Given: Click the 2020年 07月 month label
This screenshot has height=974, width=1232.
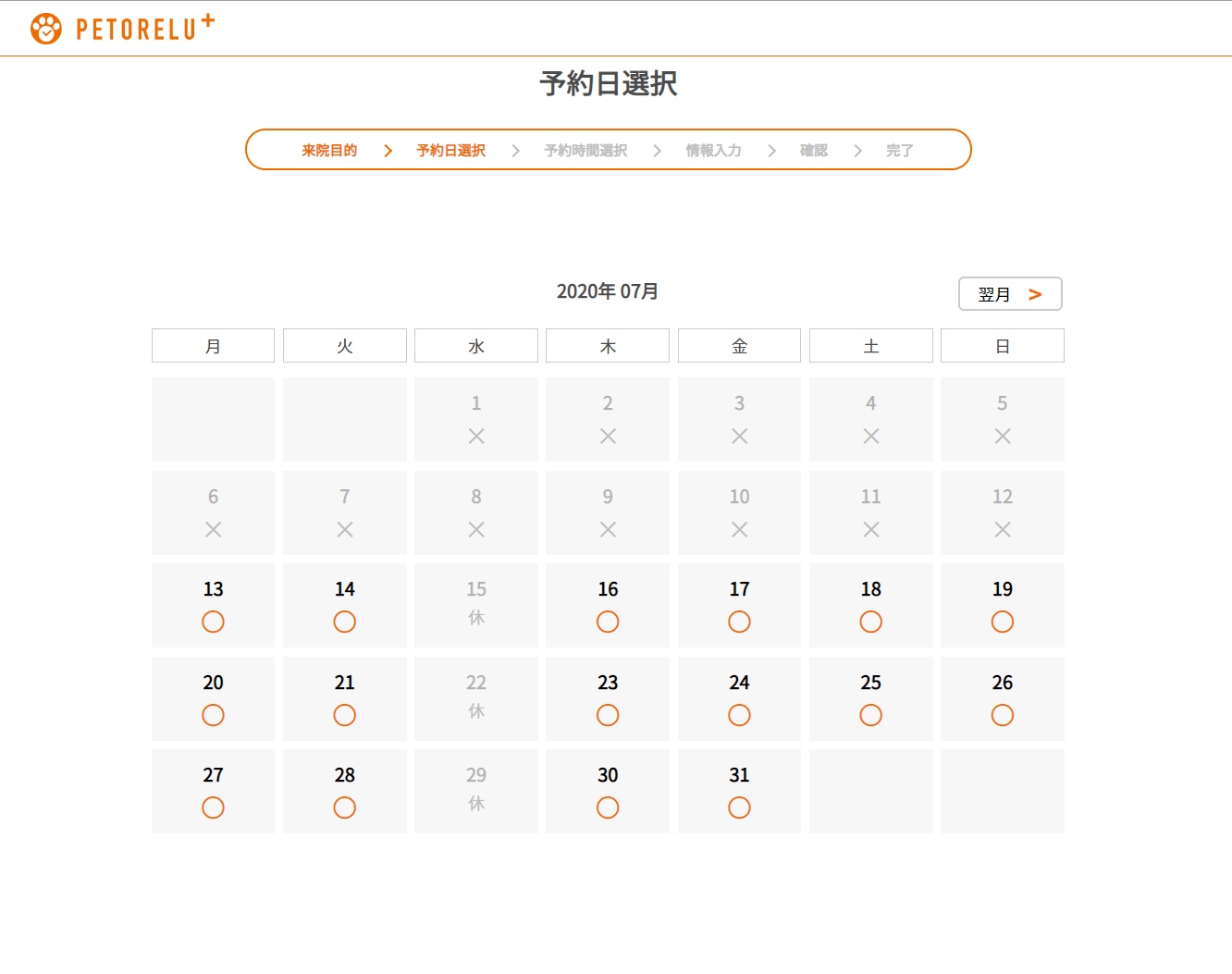Looking at the screenshot, I should (x=608, y=291).
